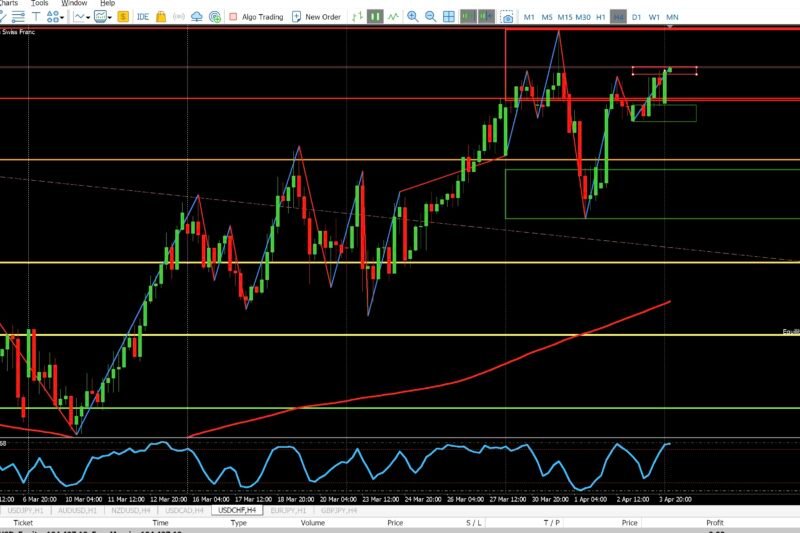Zoom in on the chart
This screenshot has width=800, height=533.
tap(413, 17)
